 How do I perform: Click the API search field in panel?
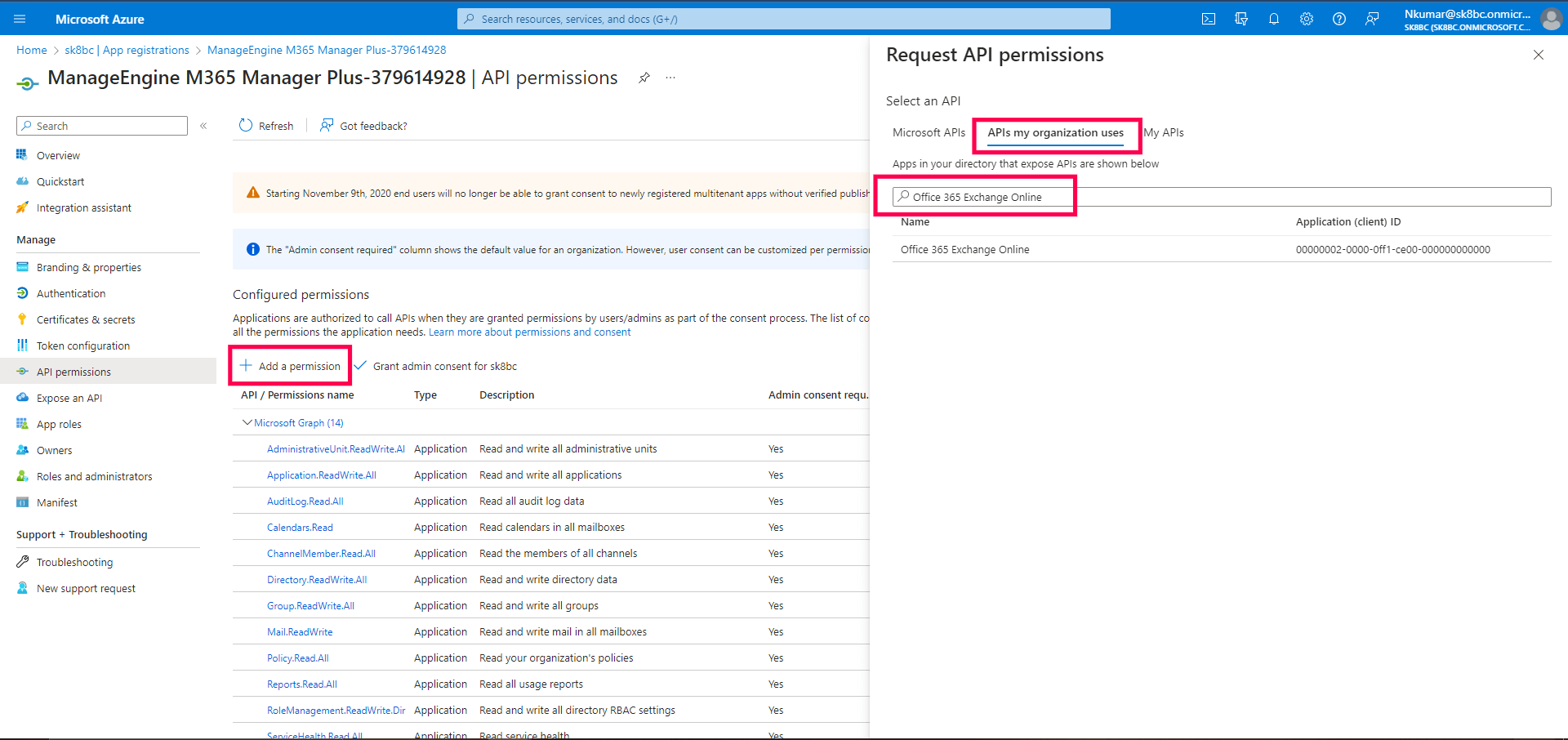pos(1221,197)
